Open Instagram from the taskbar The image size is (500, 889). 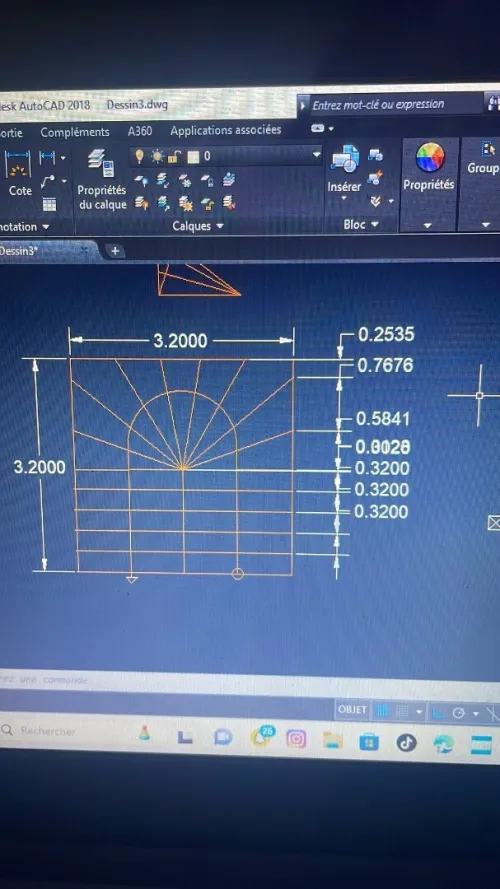(x=296, y=738)
